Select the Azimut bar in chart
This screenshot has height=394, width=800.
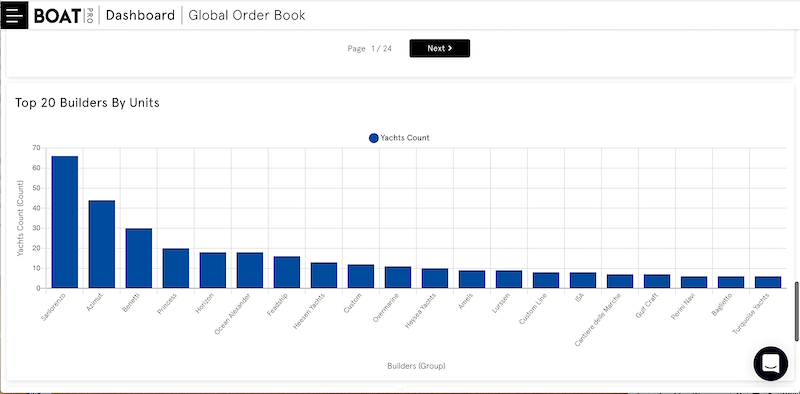pos(102,244)
